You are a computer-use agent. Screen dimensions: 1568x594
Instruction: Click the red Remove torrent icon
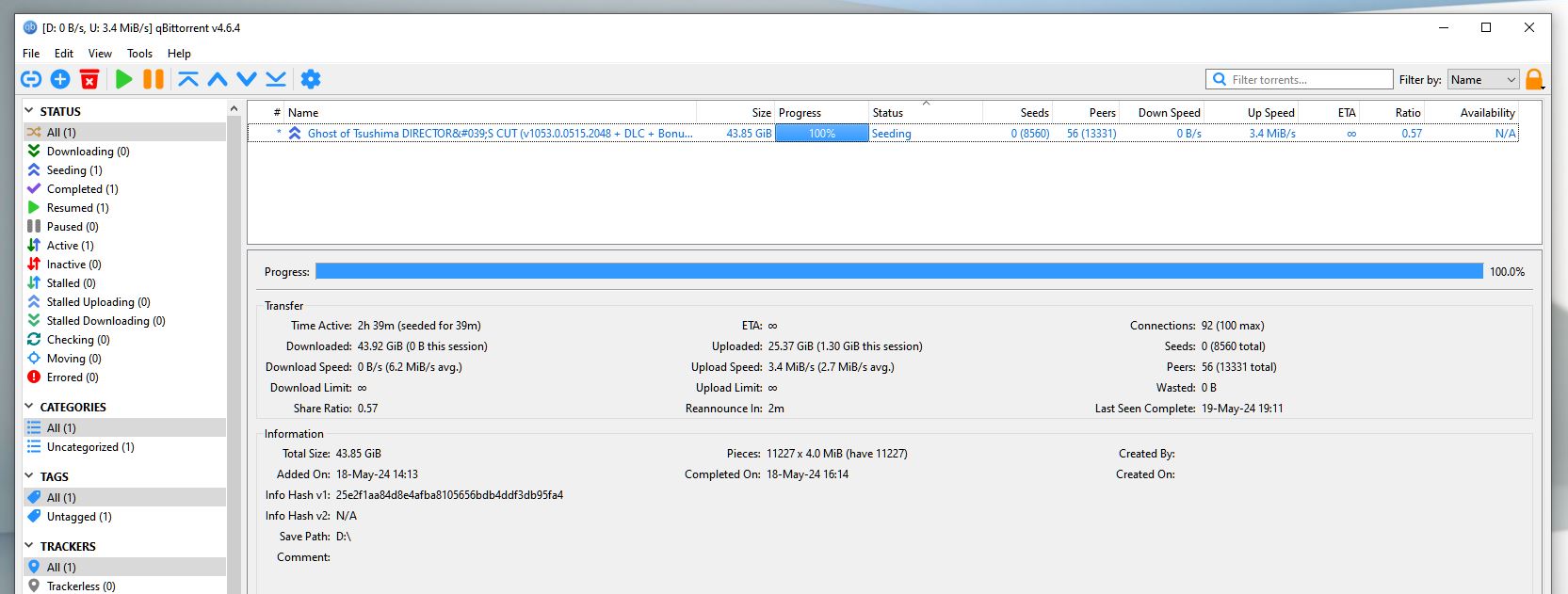click(x=89, y=80)
